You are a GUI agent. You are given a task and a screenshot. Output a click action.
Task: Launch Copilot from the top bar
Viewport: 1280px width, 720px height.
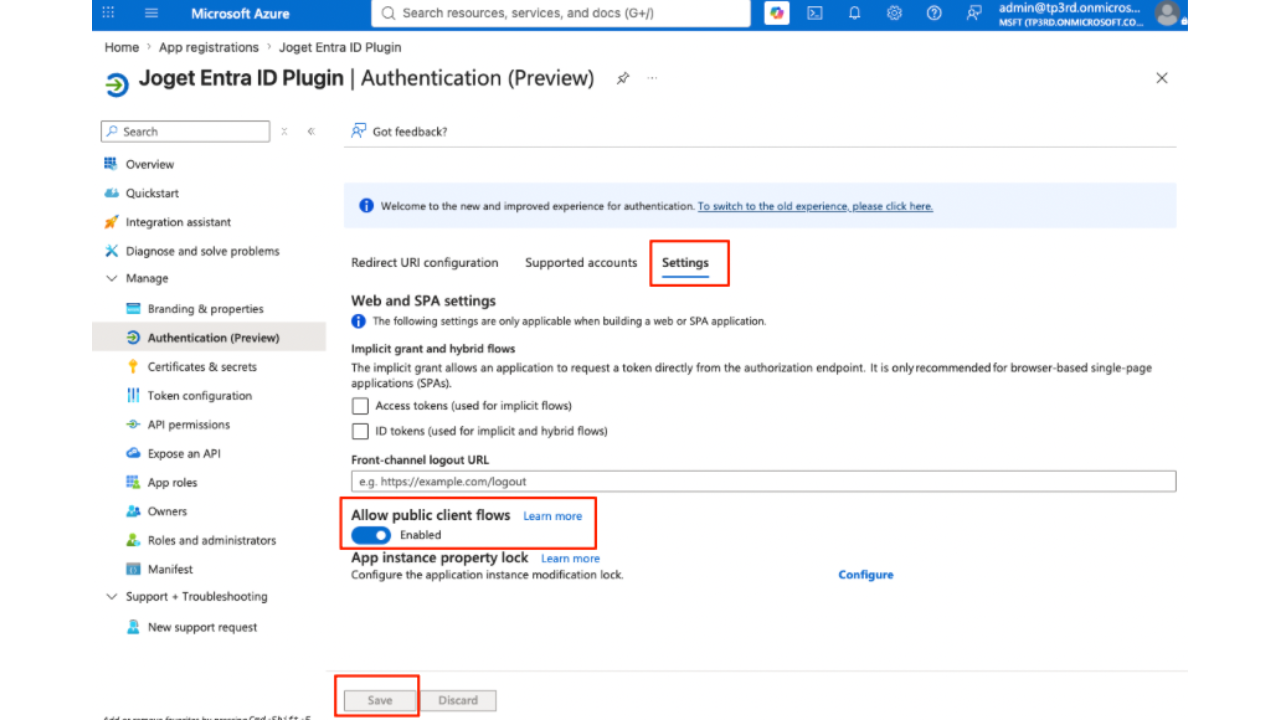[777, 13]
